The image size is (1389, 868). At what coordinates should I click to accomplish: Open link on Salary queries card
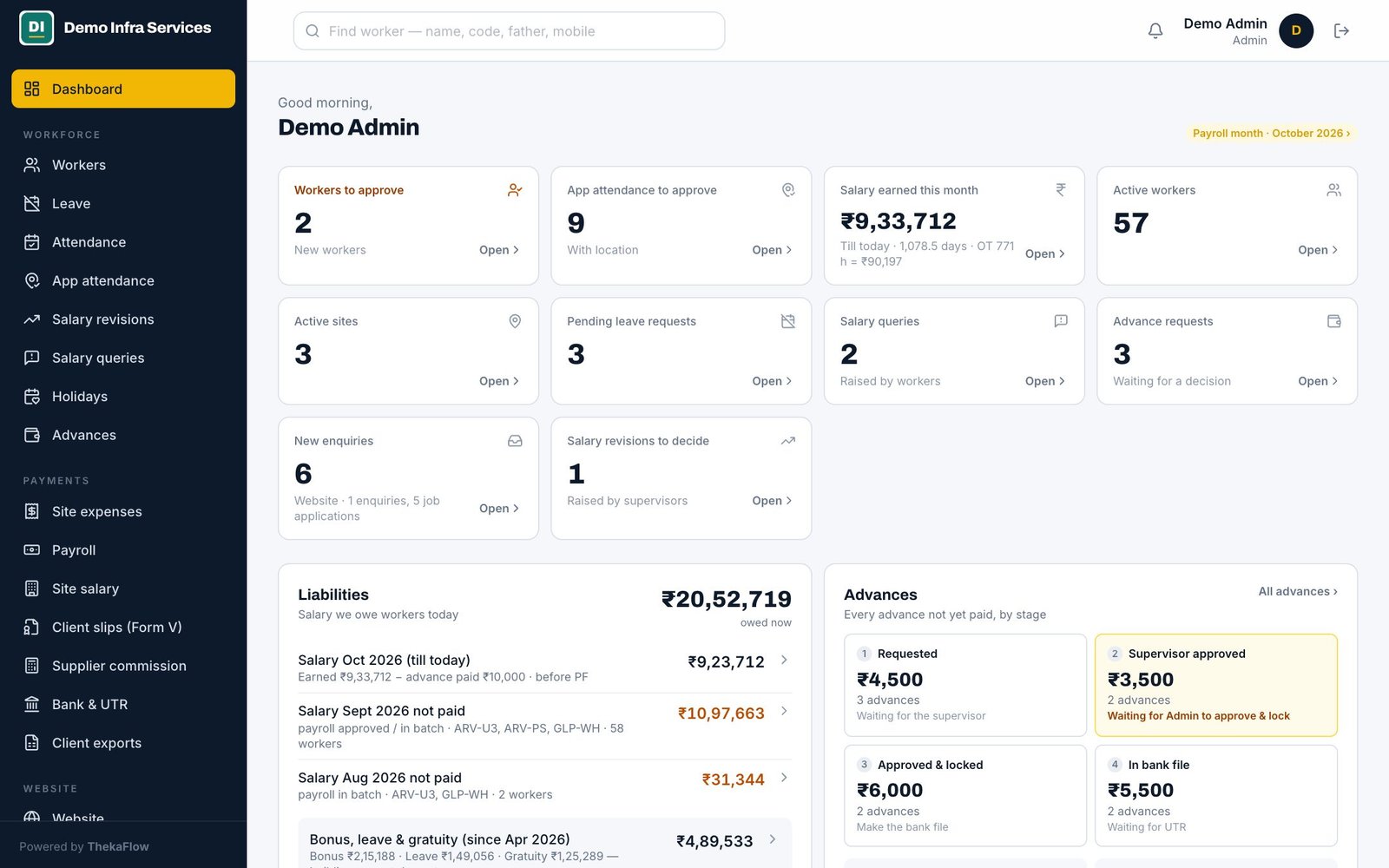[x=1044, y=381]
